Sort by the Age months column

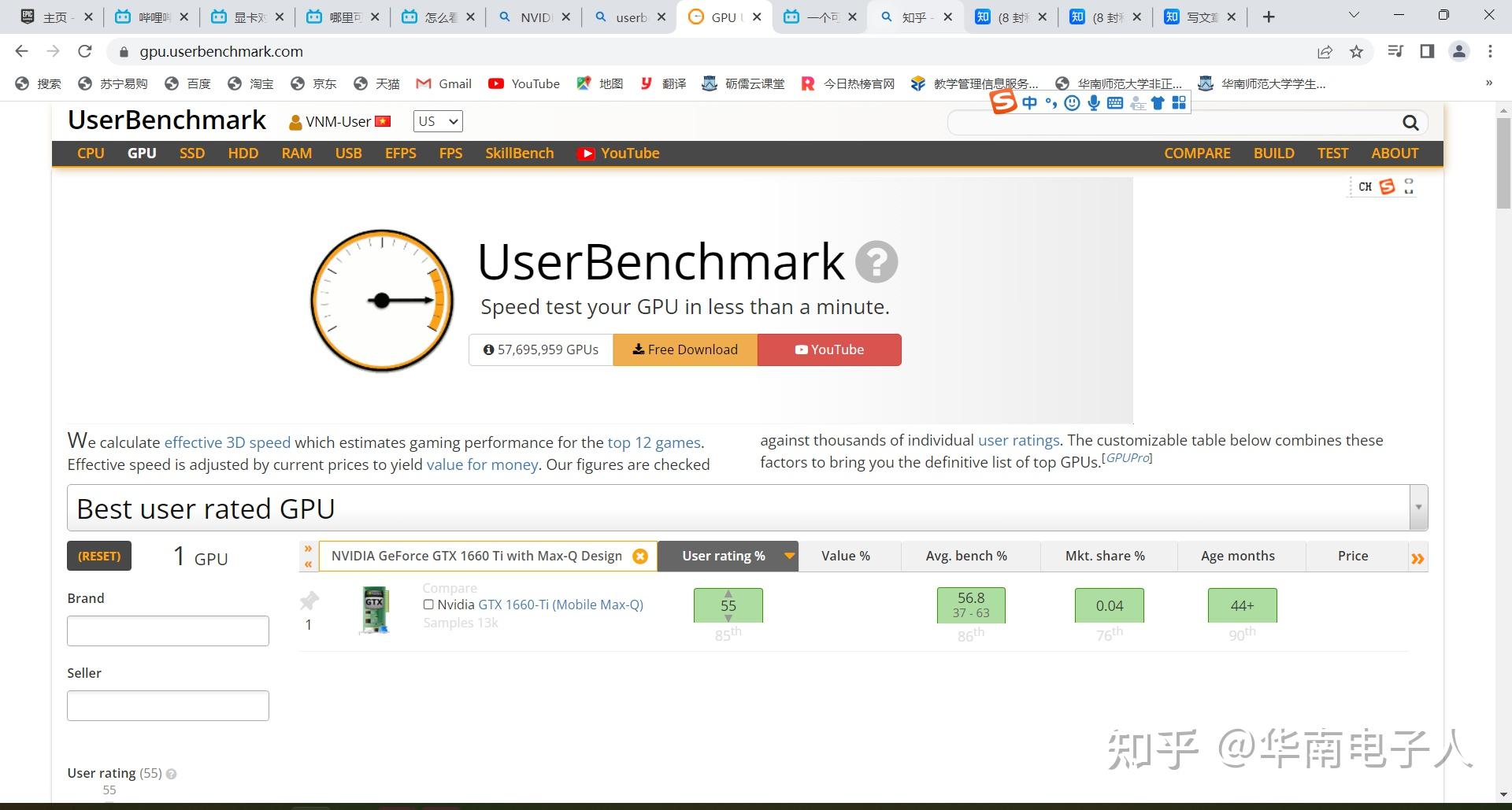tap(1238, 556)
